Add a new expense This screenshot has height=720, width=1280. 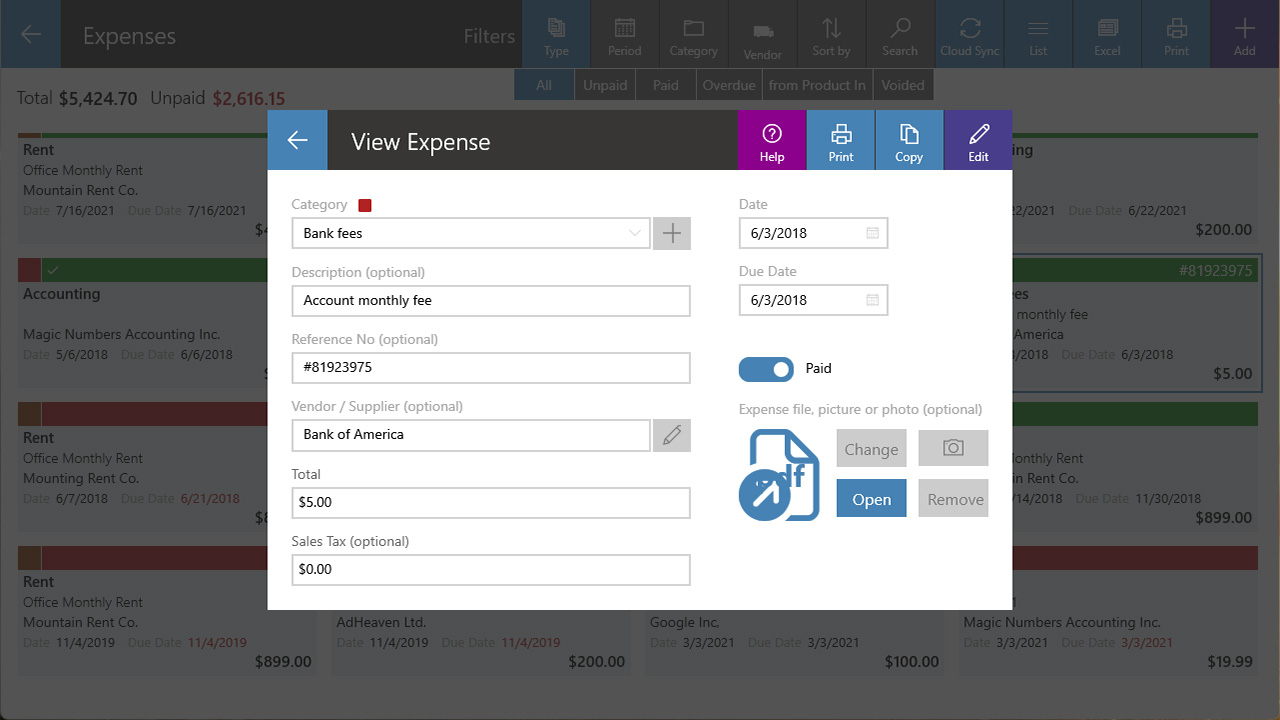[1245, 34]
